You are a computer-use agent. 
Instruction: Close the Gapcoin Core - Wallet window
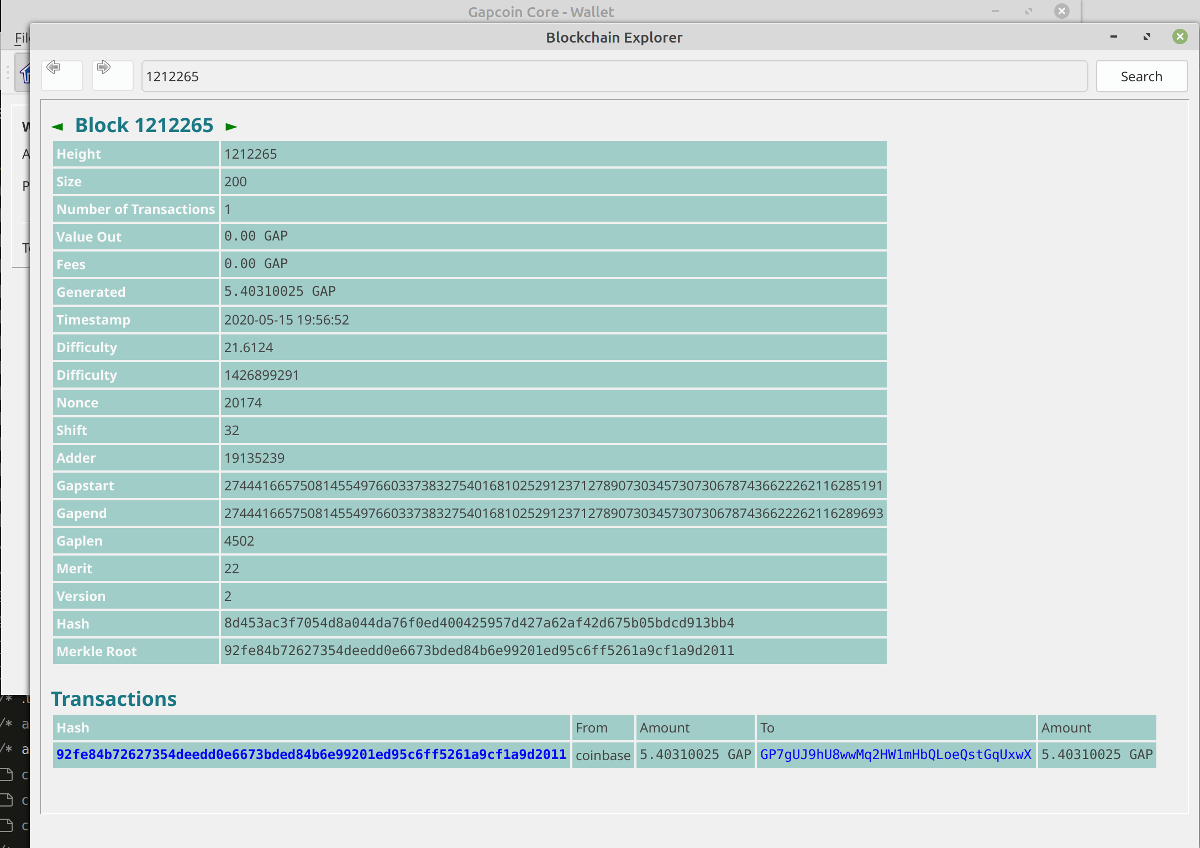click(x=1062, y=11)
